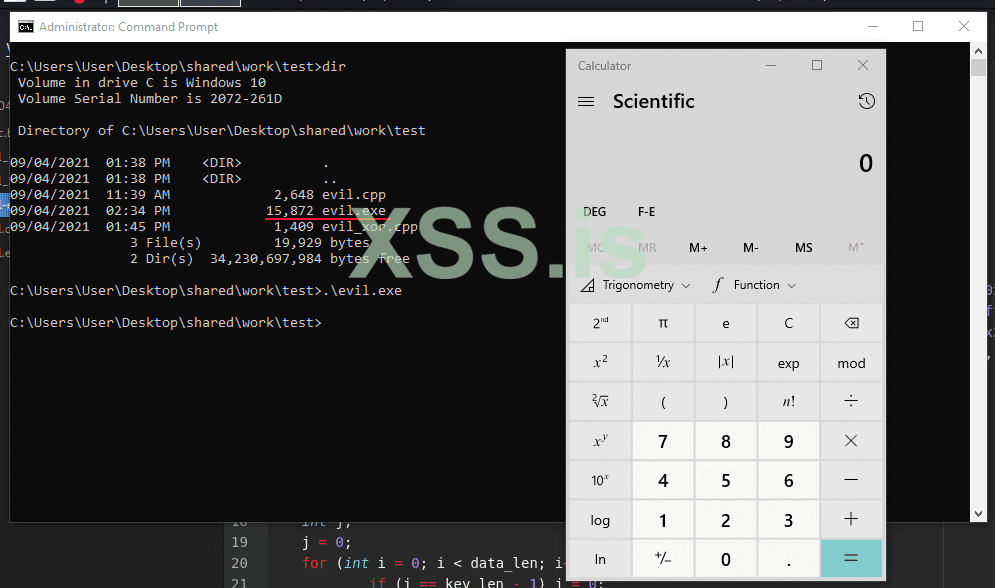The height and width of the screenshot is (588, 995).
Task: Click the x squared key
Action: pos(600,363)
